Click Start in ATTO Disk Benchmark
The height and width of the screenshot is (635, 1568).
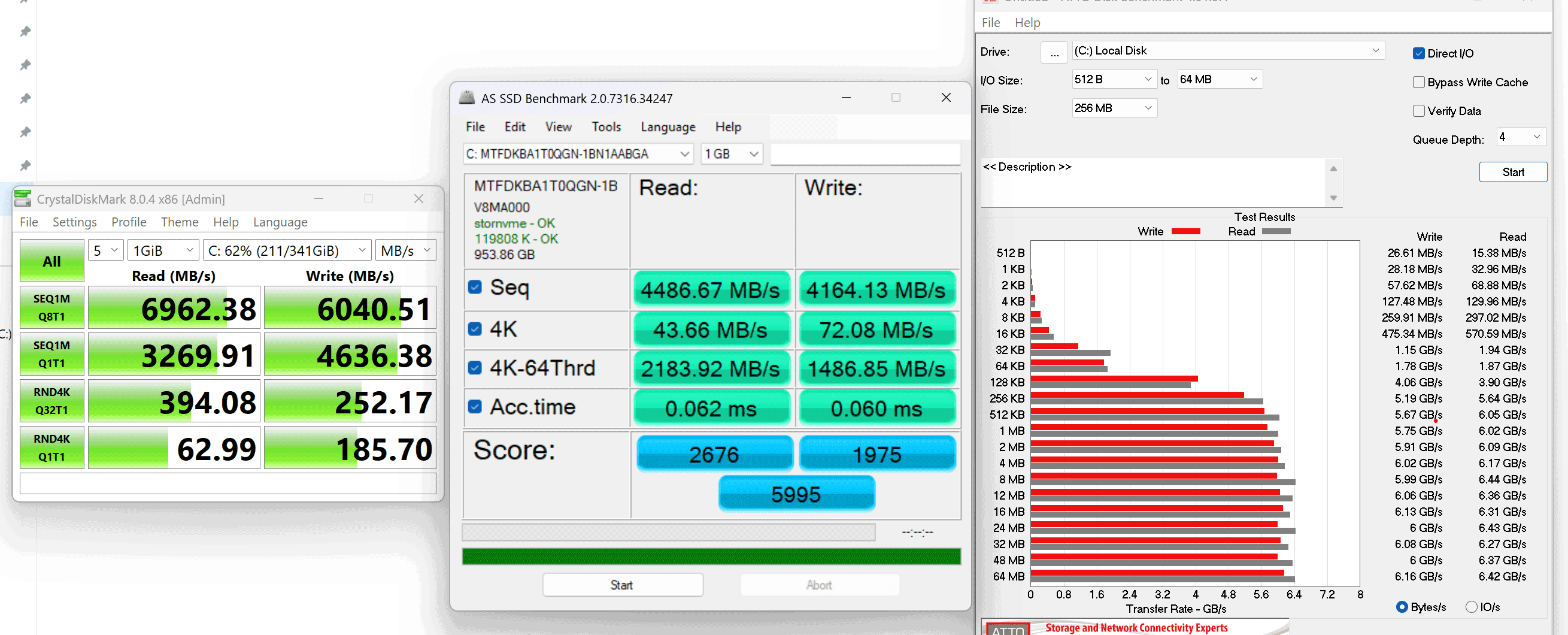(1512, 172)
